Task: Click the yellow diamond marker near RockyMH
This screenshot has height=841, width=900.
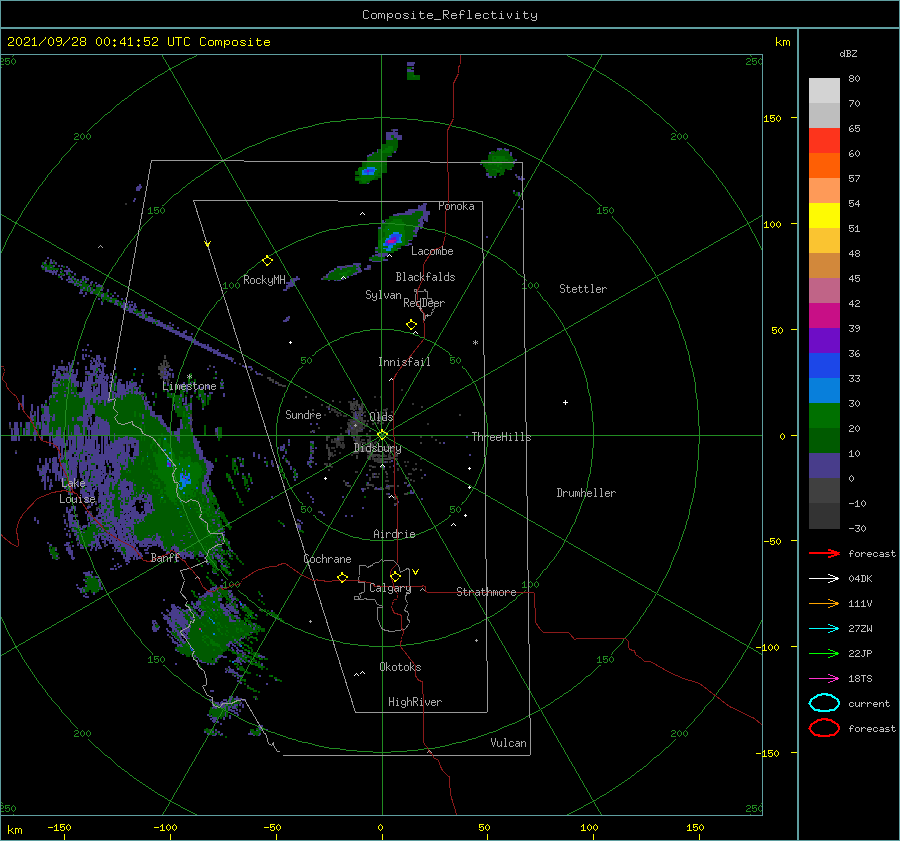Action: click(x=267, y=261)
